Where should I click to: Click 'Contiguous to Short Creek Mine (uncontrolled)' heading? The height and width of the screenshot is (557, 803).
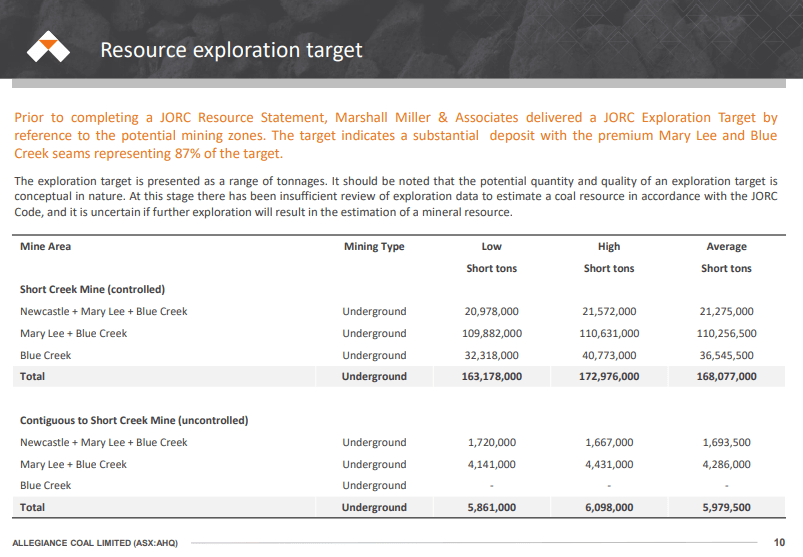(x=134, y=420)
